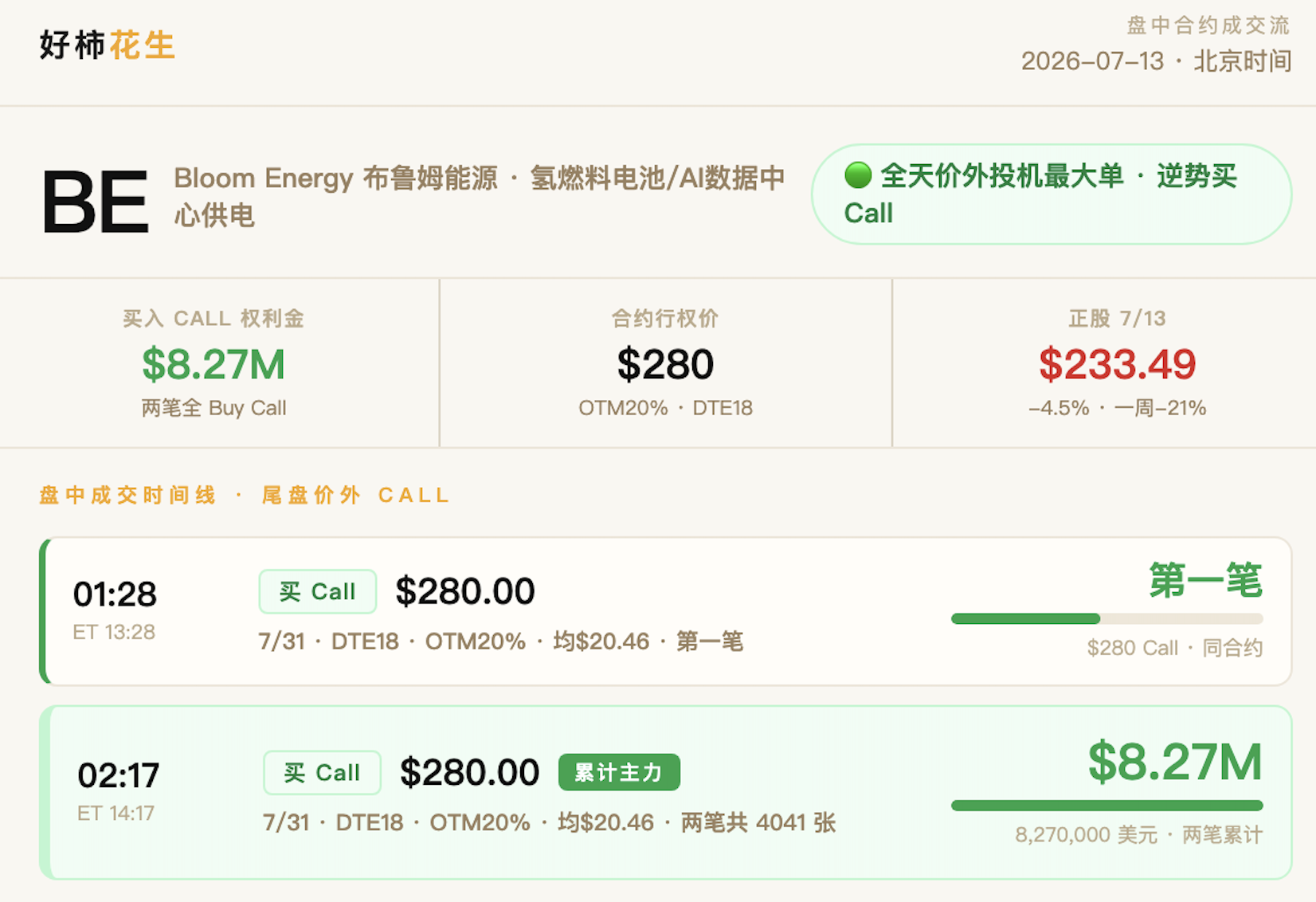This screenshot has width=1316, height=902.
Task: Click the 好柿花生 logo
Action: coord(107,45)
